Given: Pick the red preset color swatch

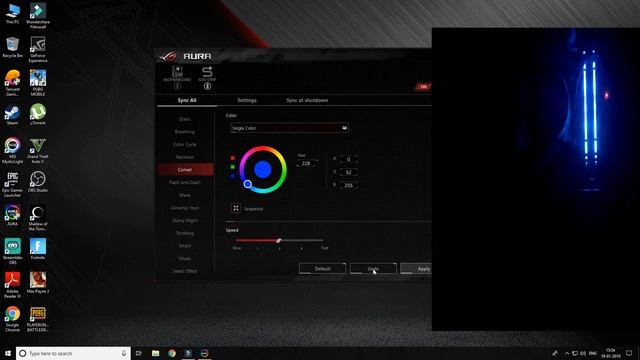Looking at the screenshot, I should point(233,158).
